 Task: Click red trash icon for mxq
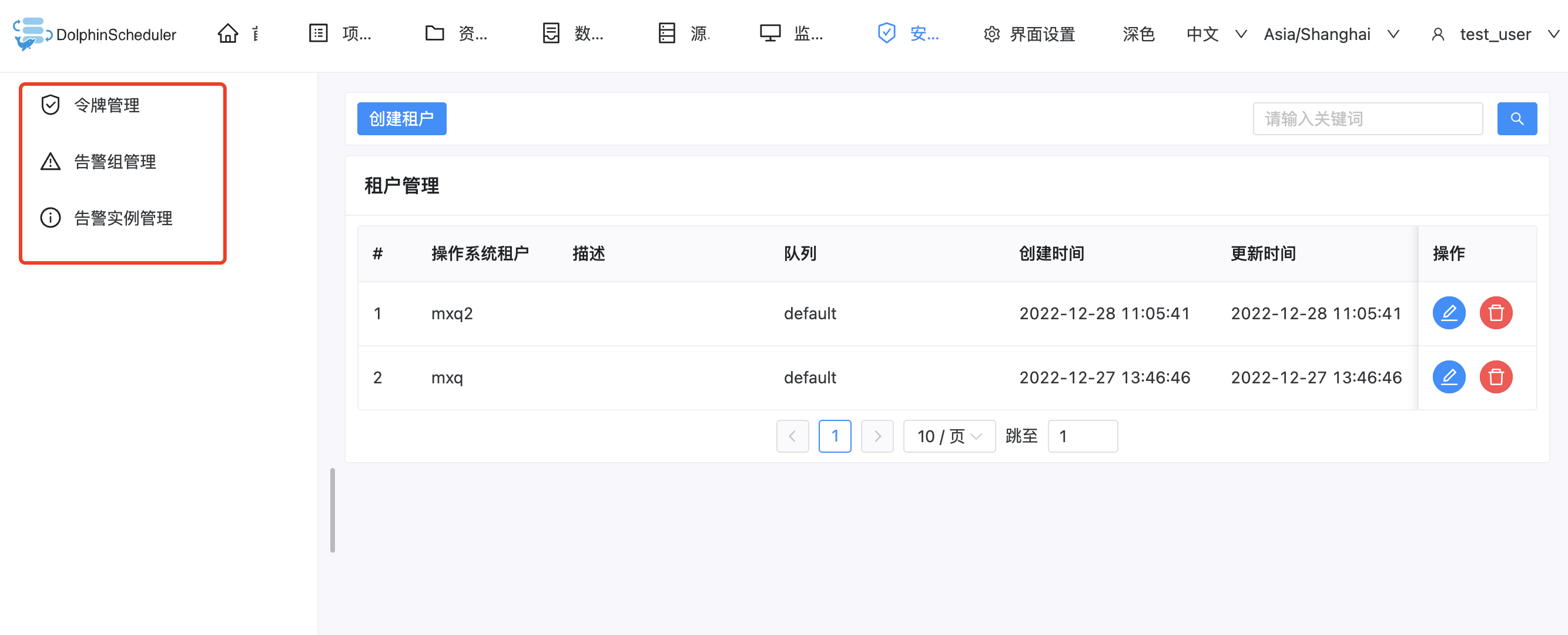1496,377
